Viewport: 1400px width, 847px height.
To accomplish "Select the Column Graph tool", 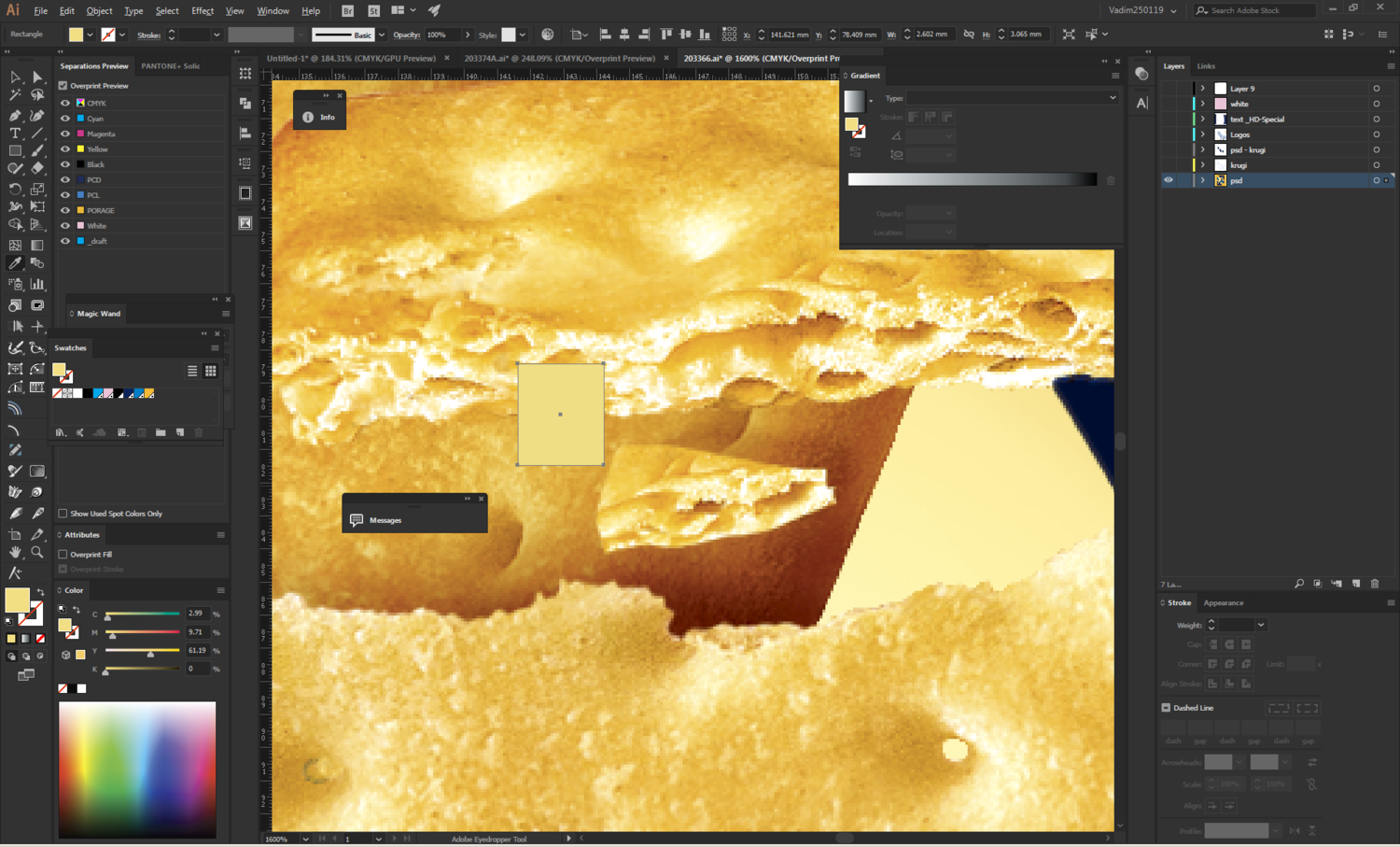I will coord(37,284).
